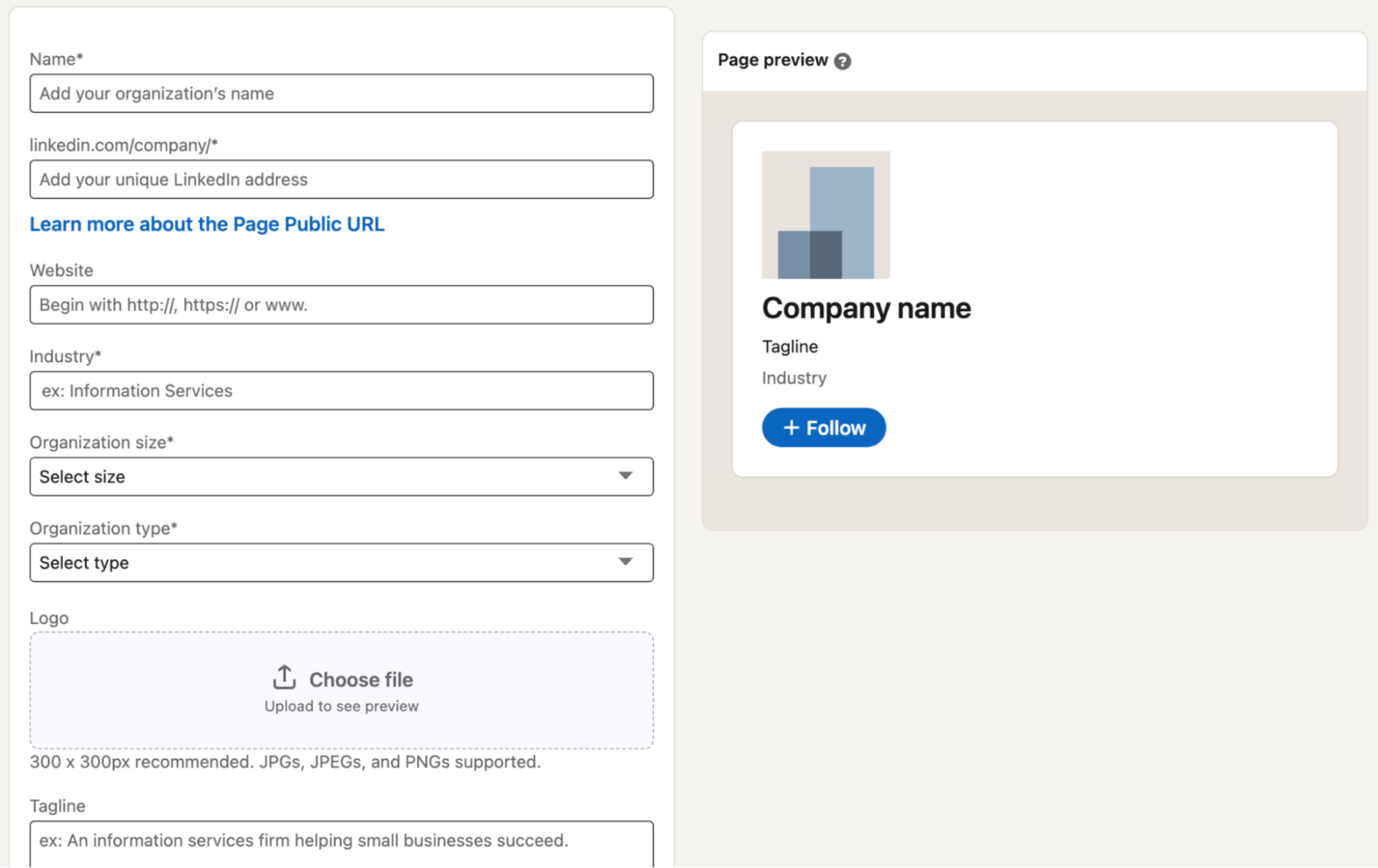Screen dimensions: 1378x868
Task: Click the Company name text in preview
Action: point(866,308)
